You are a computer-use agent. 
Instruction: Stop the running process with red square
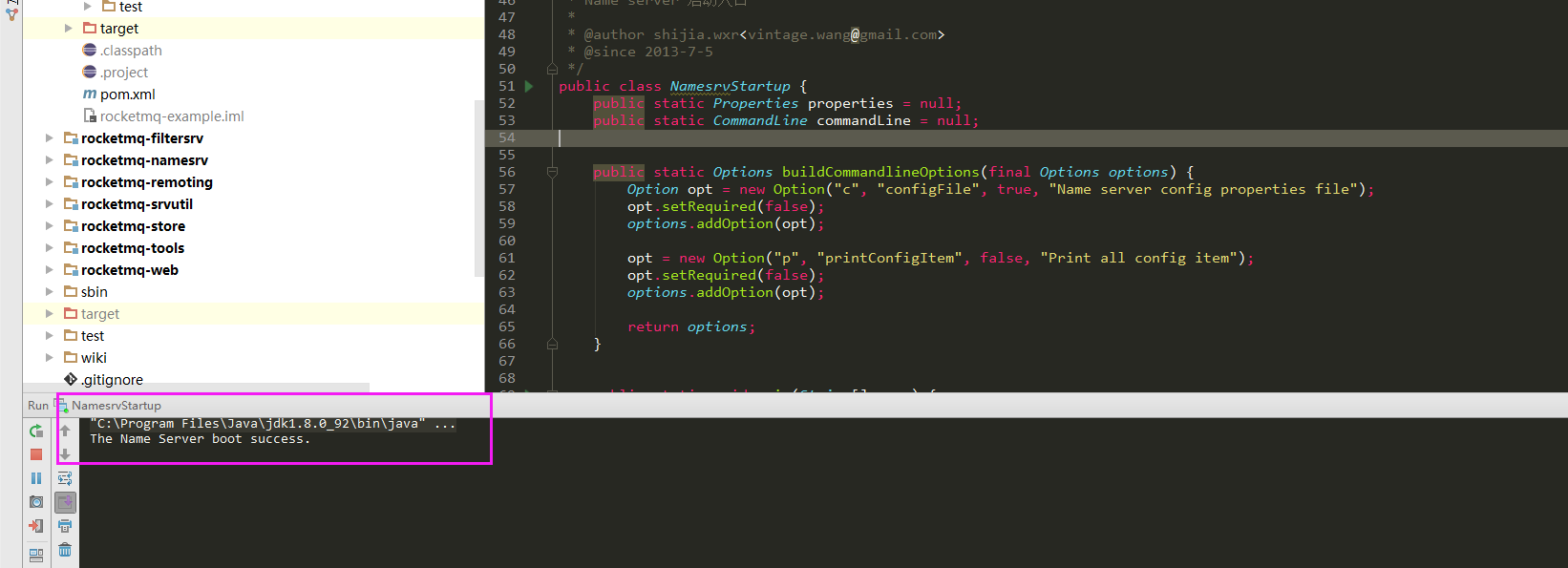(x=36, y=455)
